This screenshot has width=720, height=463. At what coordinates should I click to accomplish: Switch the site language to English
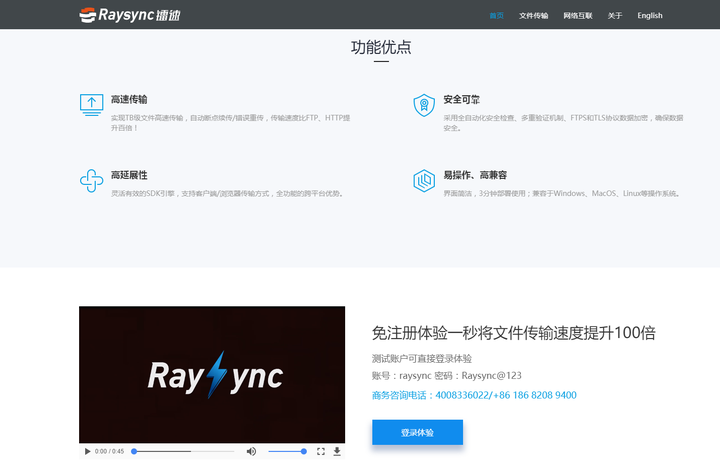(650, 16)
